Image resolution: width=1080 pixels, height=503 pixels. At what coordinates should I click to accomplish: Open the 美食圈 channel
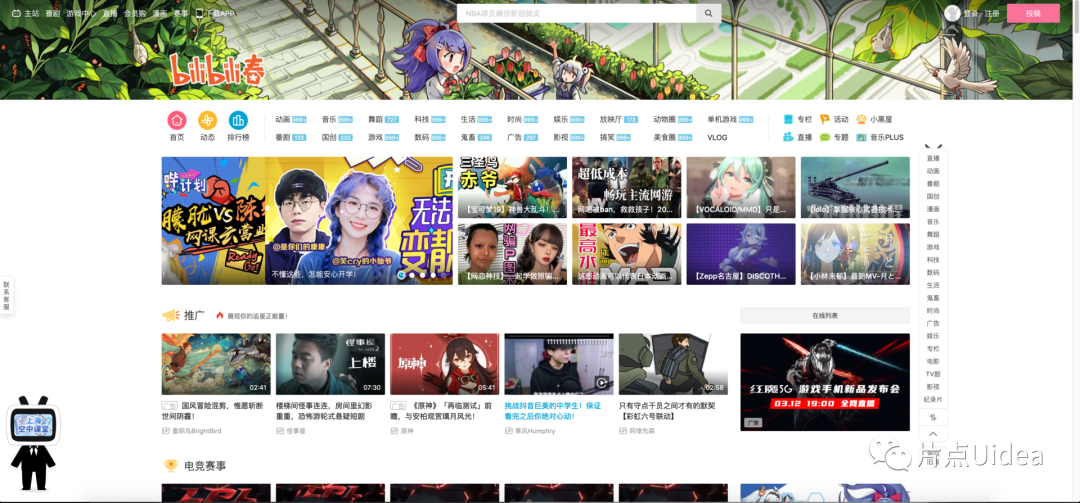click(672, 137)
